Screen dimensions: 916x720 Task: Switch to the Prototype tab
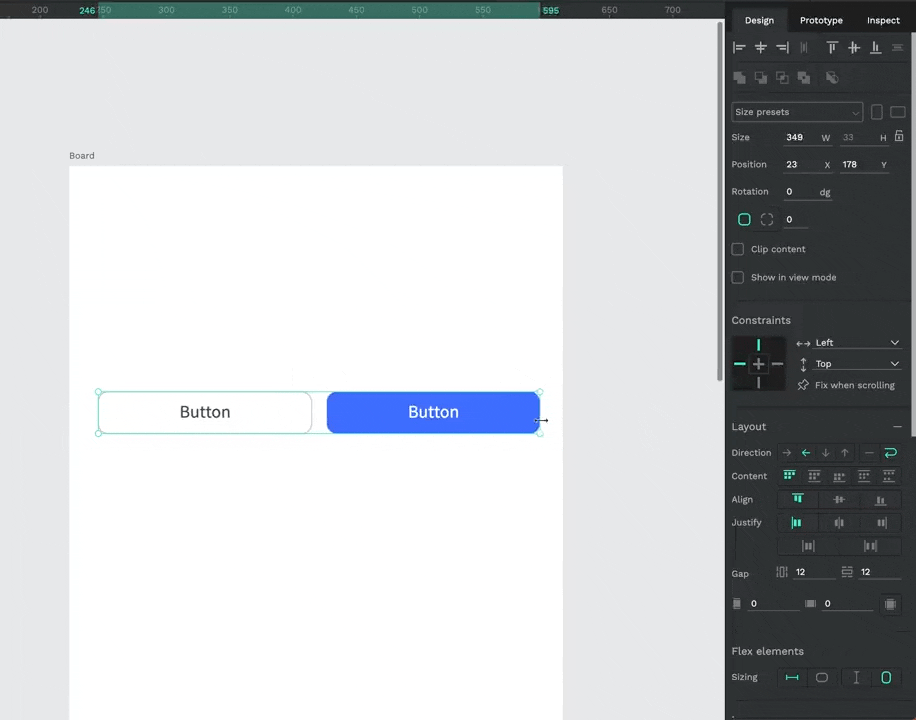(821, 20)
